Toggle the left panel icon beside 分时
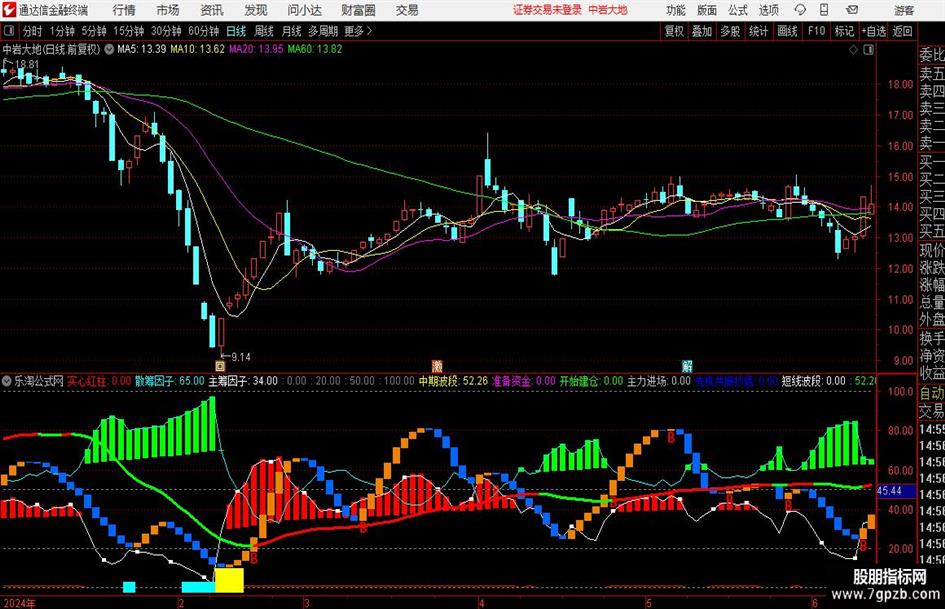 9,31
